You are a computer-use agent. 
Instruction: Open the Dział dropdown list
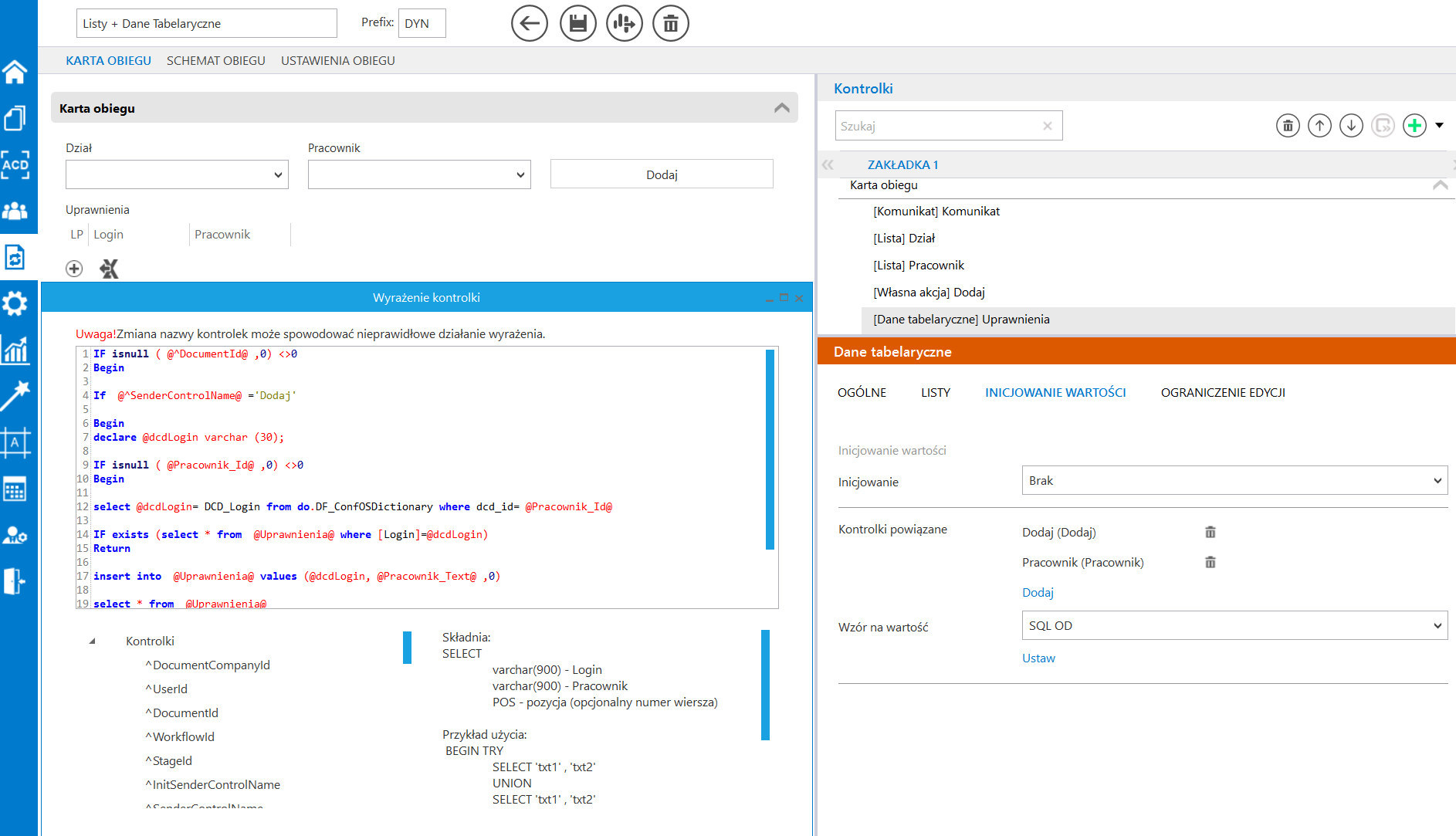tap(177, 174)
